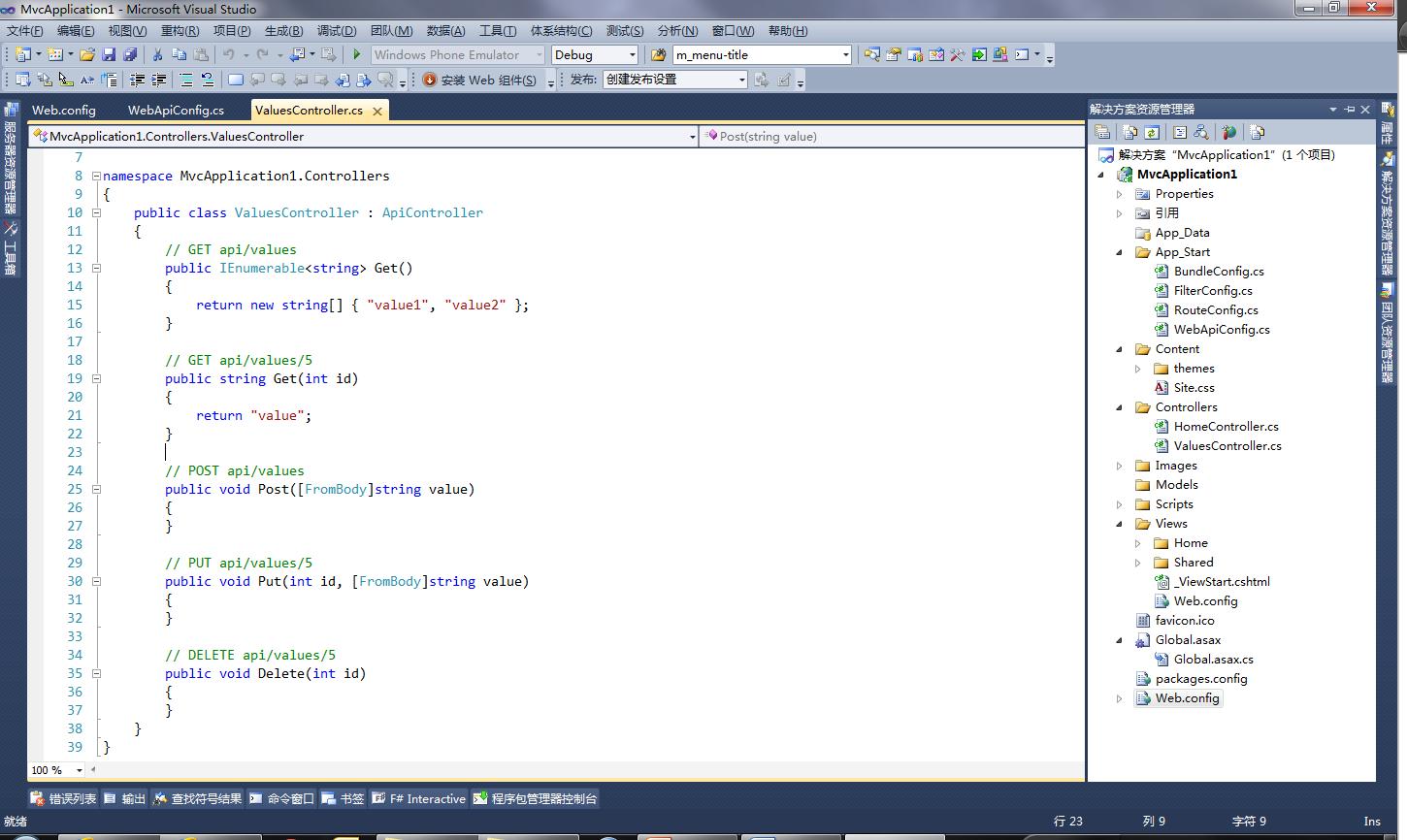Select HomeController.cs in Solution Explorer
The image size is (1407, 840).
[x=1226, y=427]
